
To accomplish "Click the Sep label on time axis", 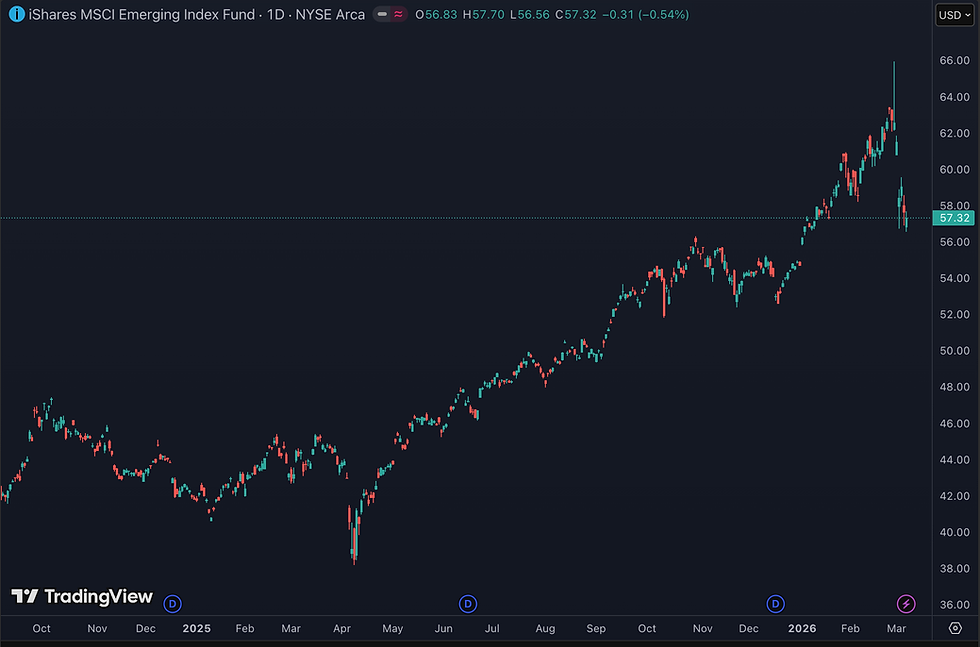I will (596, 628).
